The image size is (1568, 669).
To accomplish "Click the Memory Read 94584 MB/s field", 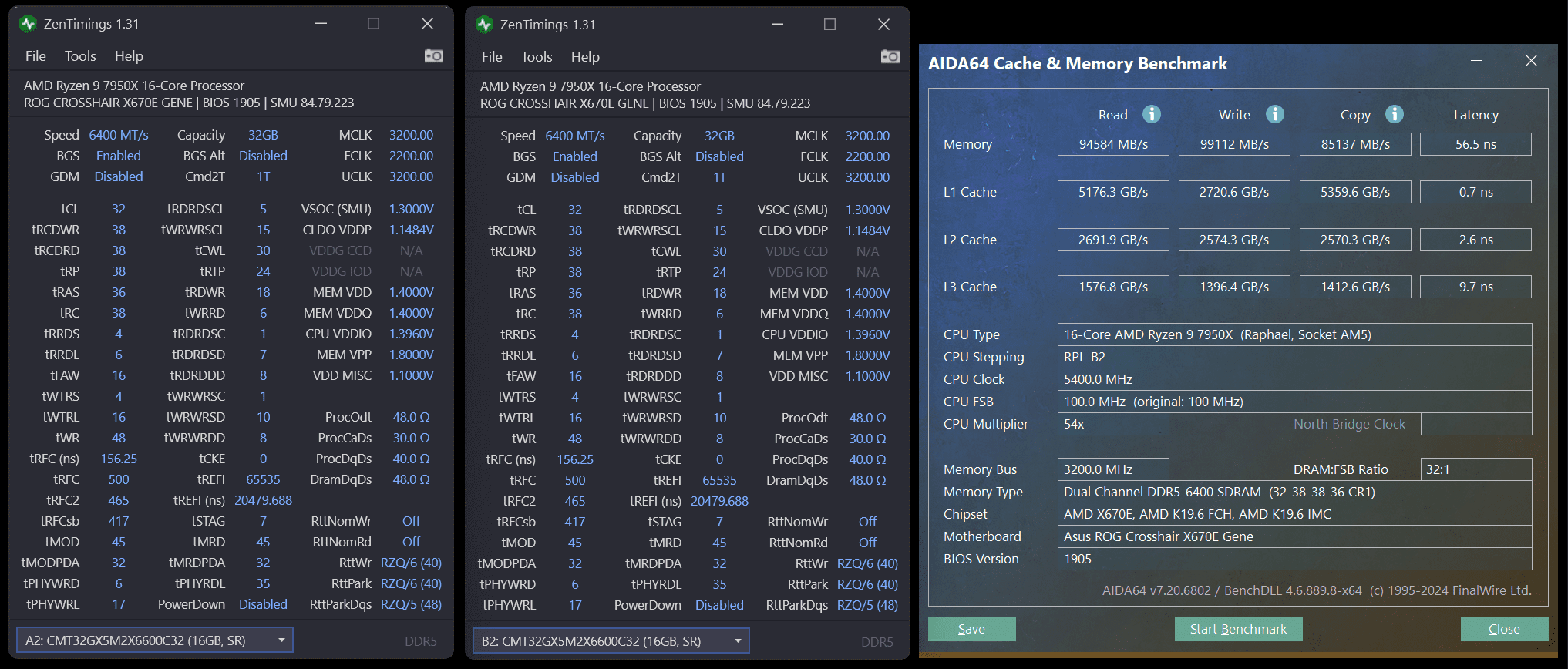I will point(1113,144).
